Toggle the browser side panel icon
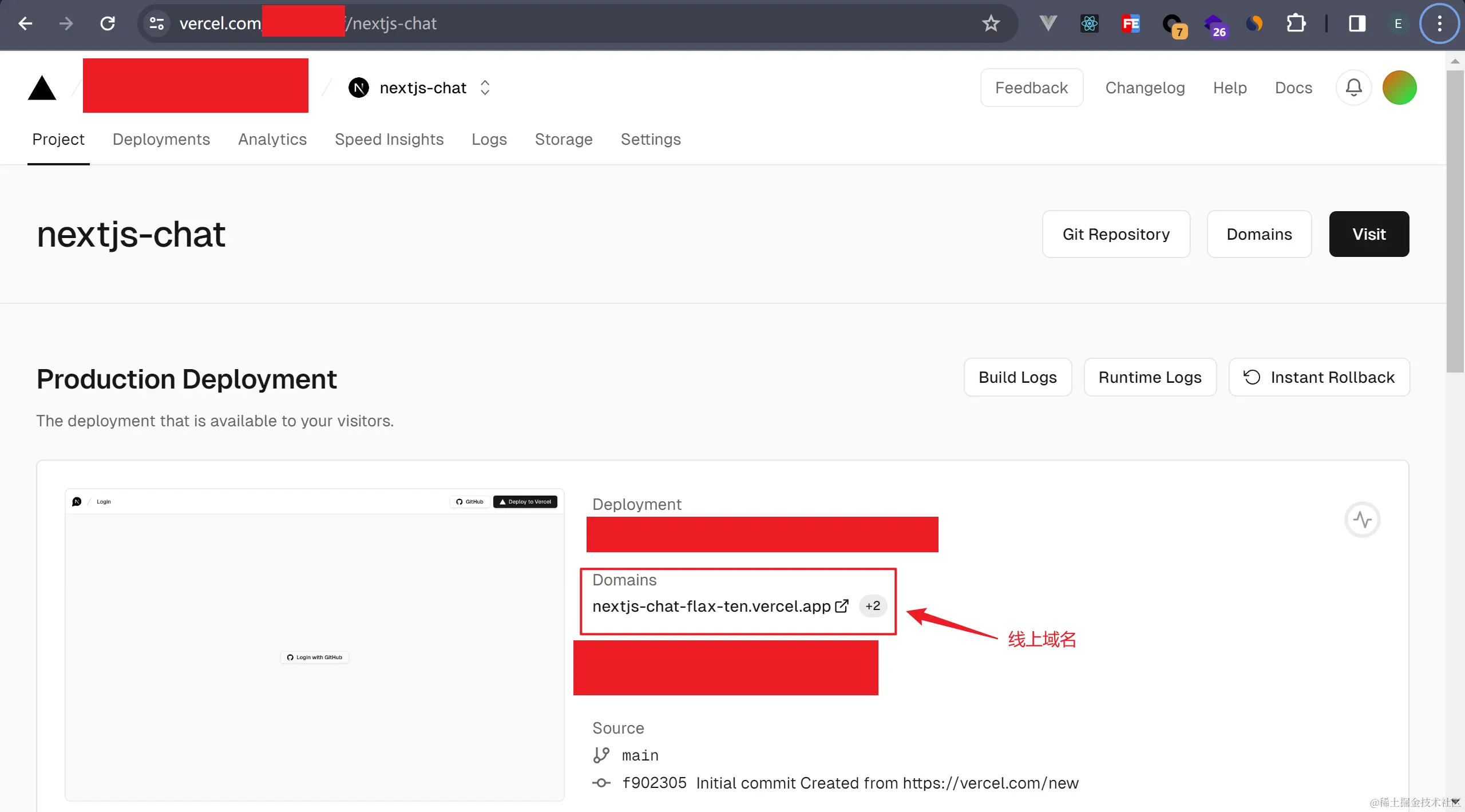1465x812 pixels. pyautogui.click(x=1357, y=23)
